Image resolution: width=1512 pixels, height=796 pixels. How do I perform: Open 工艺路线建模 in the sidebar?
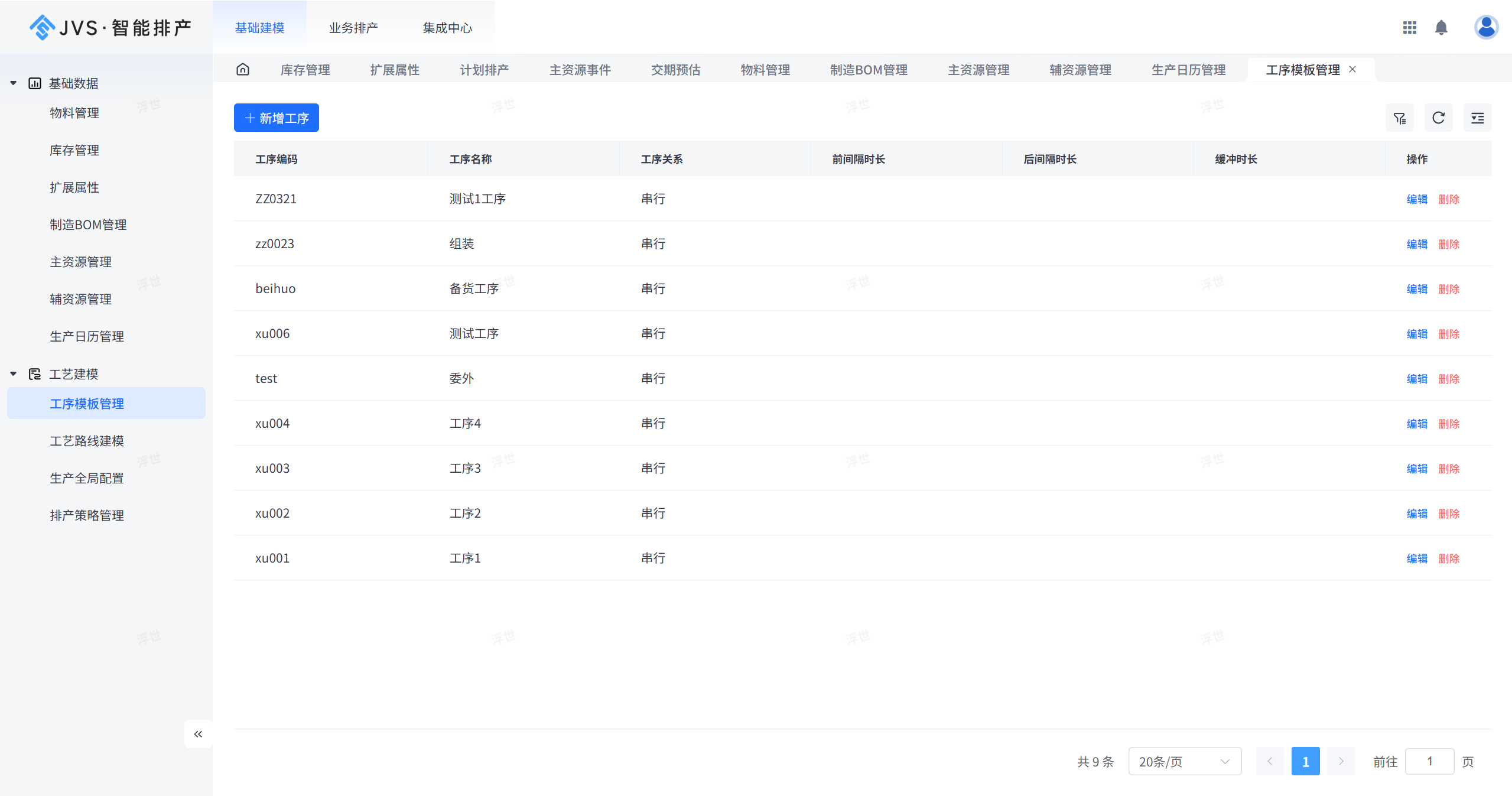click(x=87, y=441)
